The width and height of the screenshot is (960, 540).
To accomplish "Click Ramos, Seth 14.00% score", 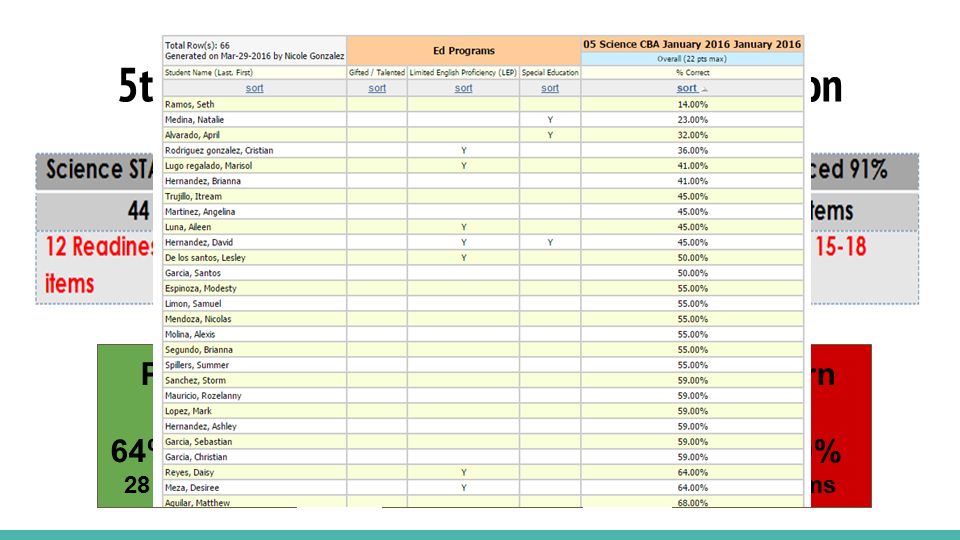I will (692, 104).
